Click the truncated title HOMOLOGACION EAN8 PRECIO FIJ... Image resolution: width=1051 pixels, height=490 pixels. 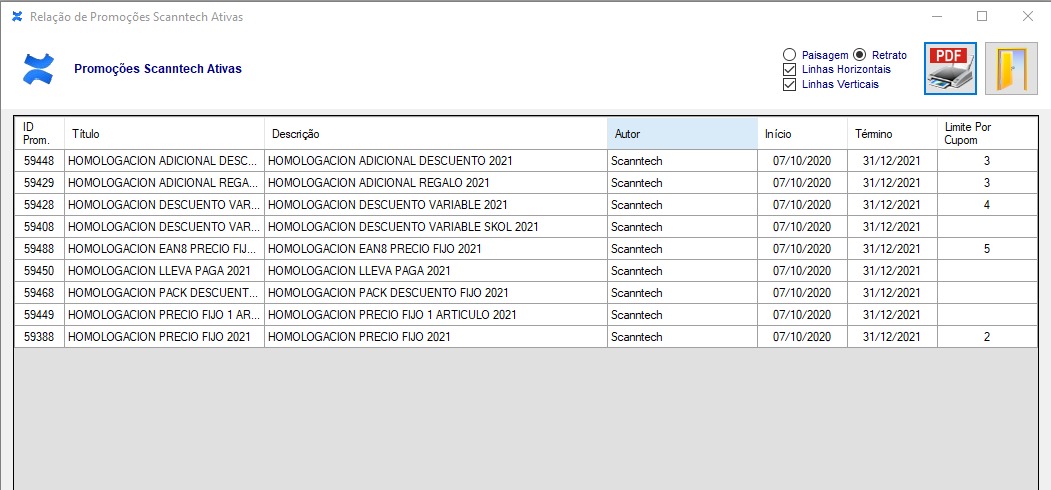(x=164, y=249)
